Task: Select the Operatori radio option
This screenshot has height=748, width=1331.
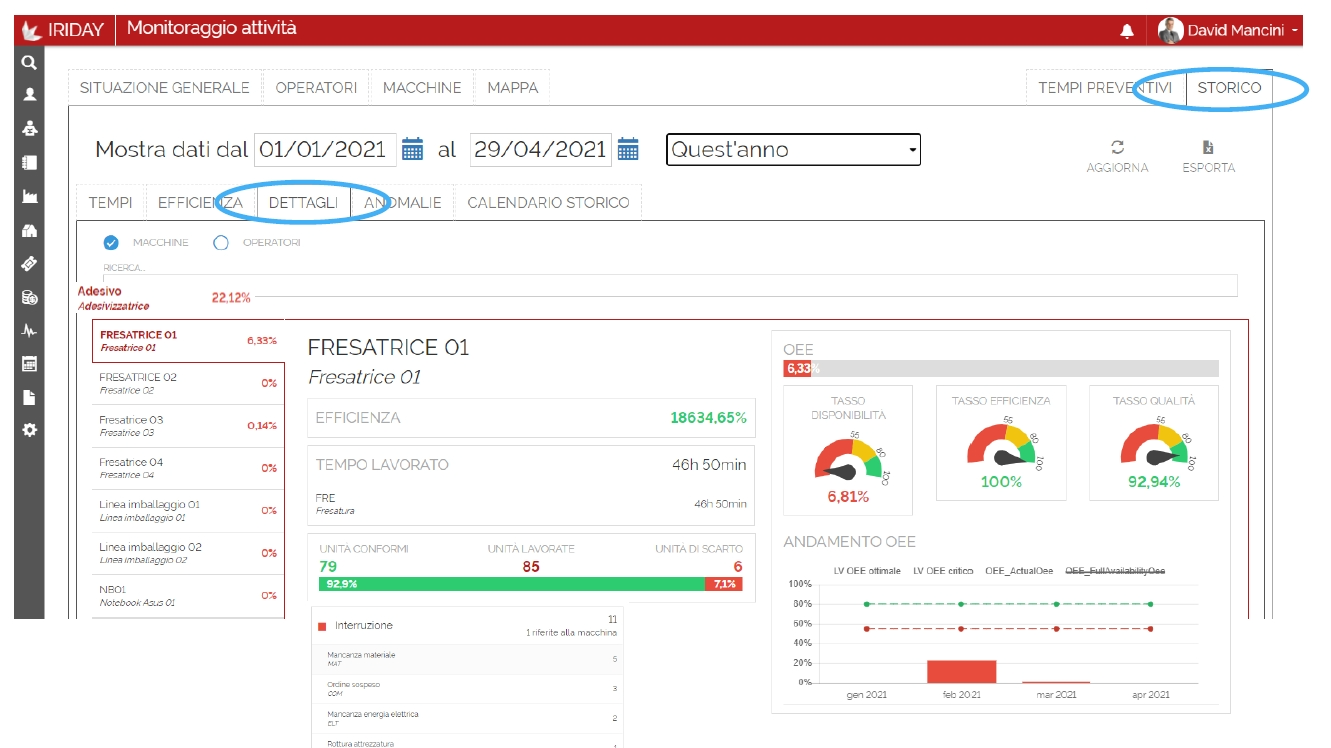Action: coord(221,243)
